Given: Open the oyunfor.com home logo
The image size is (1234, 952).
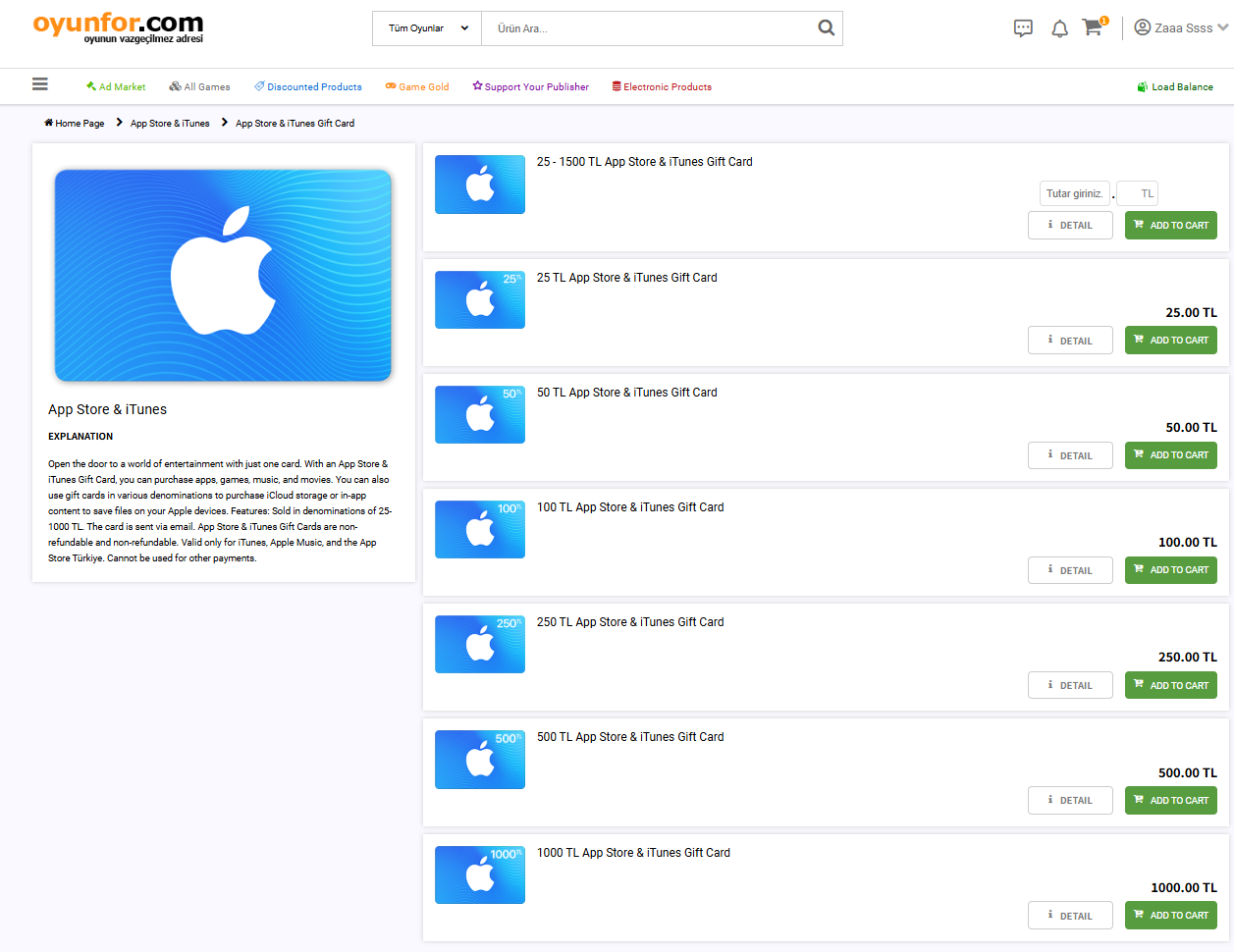Looking at the screenshot, I should click(x=118, y=27).
